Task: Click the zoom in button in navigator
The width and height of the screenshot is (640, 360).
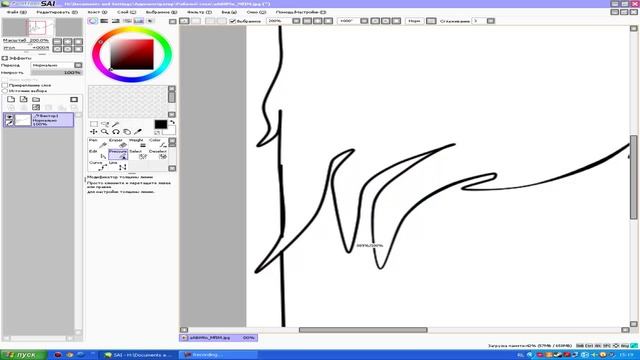Action: tap(67, 41)
